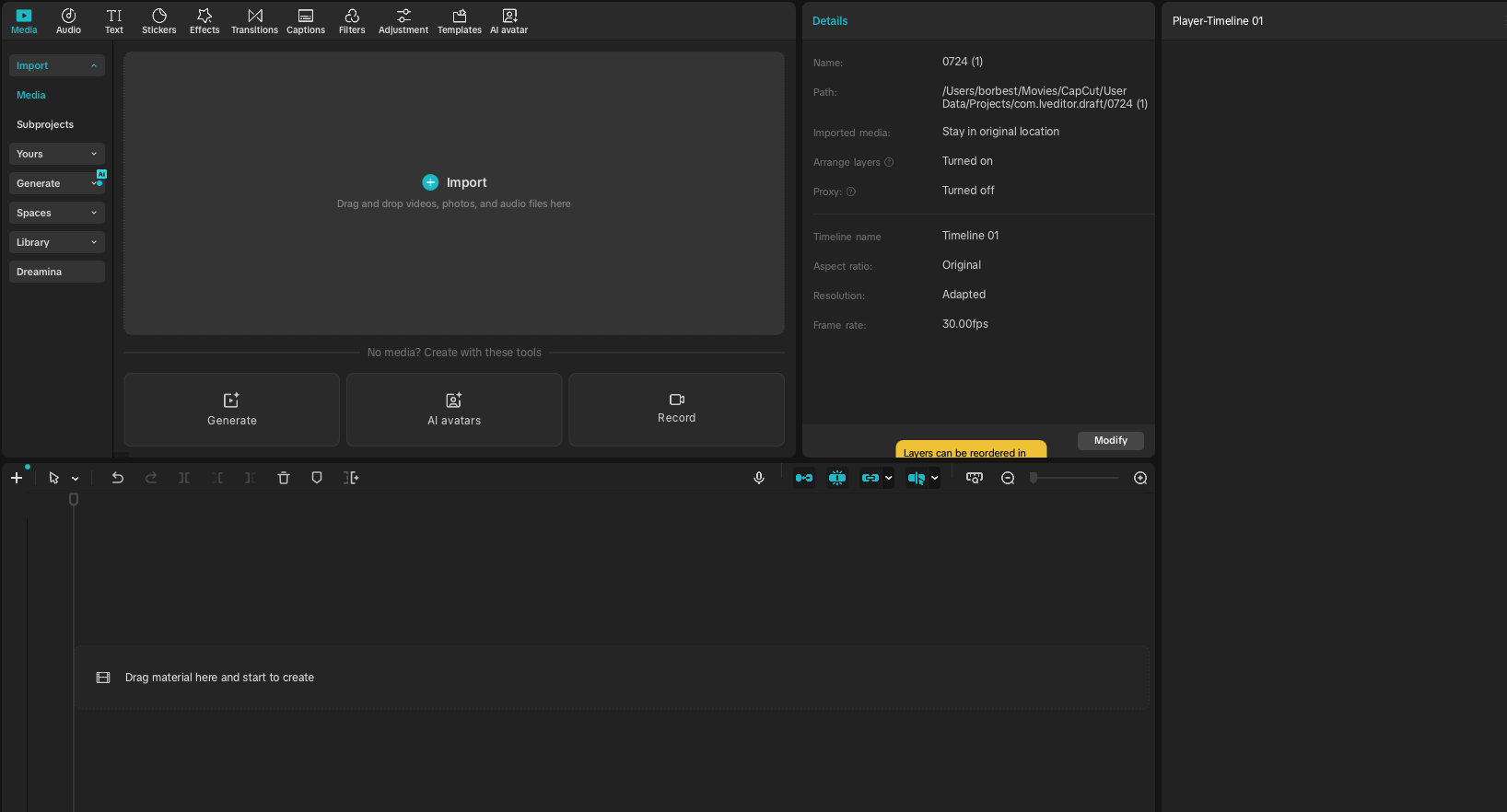
Task: Open the Stickers panel
Action: pos(158,21)
